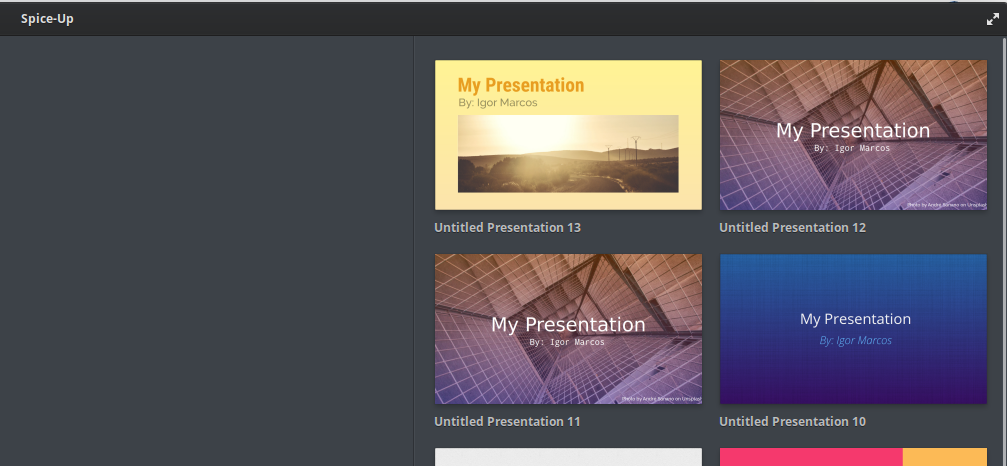Viewport: 1007px width, 466px height.
Task: Click the photo credit caption in Presentation 12 thumbnail
Action: click(947, 205)
